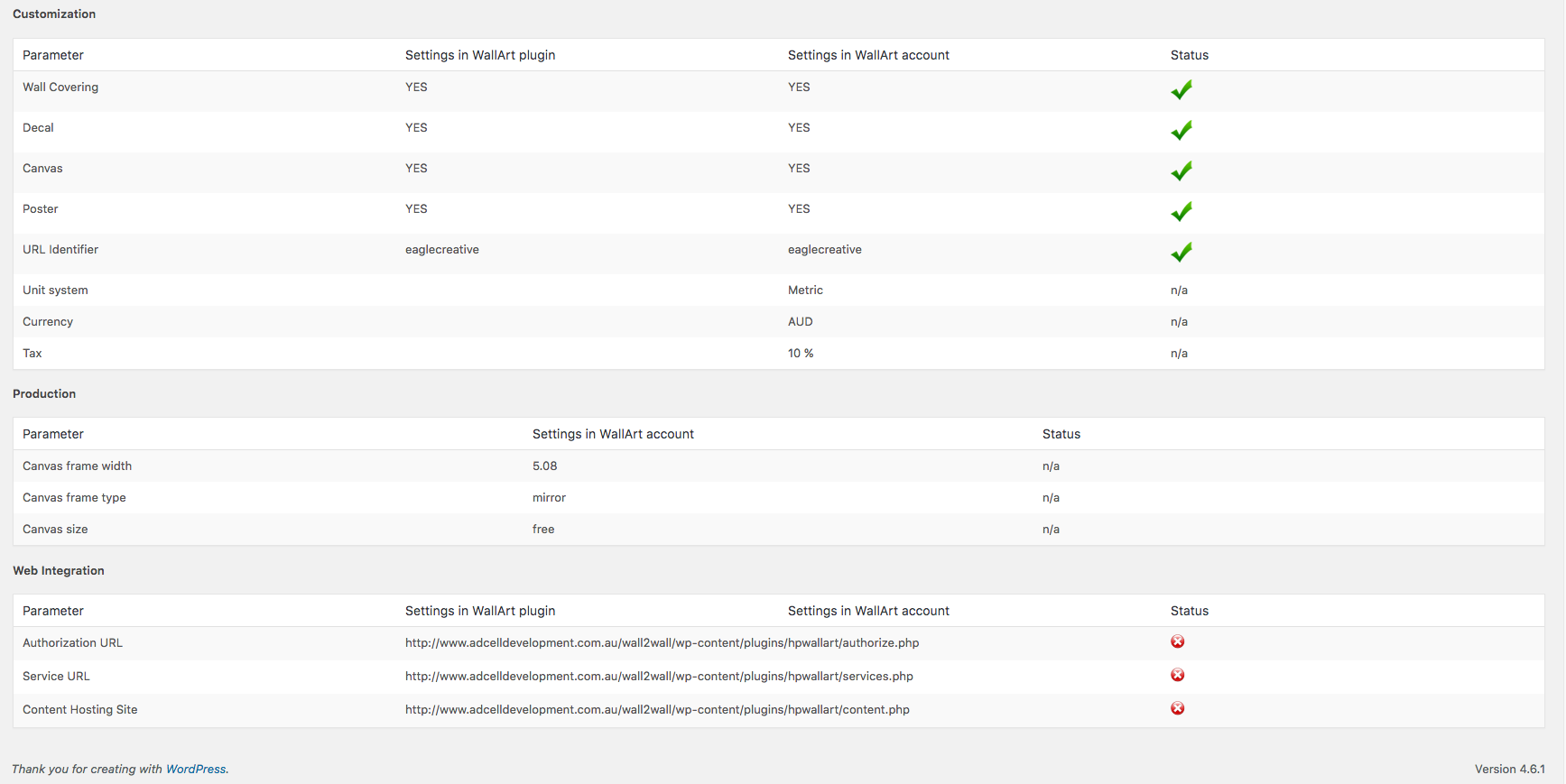This screenshot has height=784, width=1566.
Task: Click the Canvas frame type mirror value
Action: click(x=549, y=497)
